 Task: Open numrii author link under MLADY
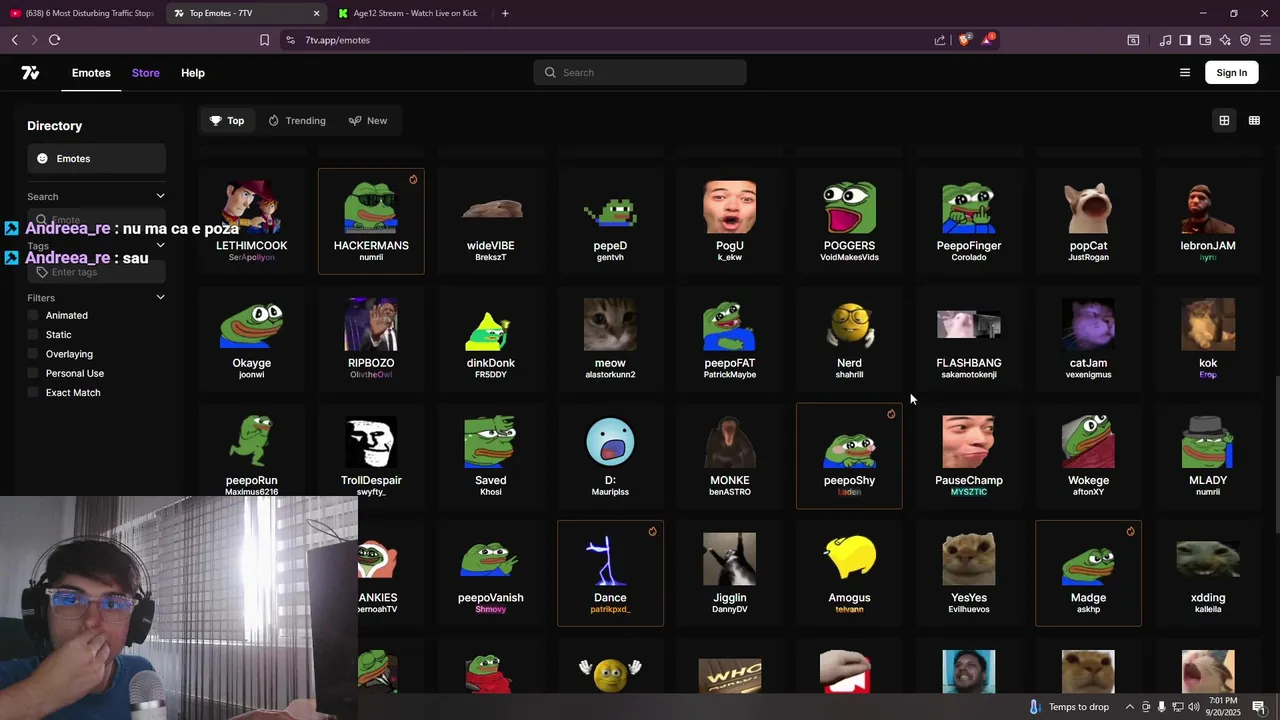pos(1208,492)
